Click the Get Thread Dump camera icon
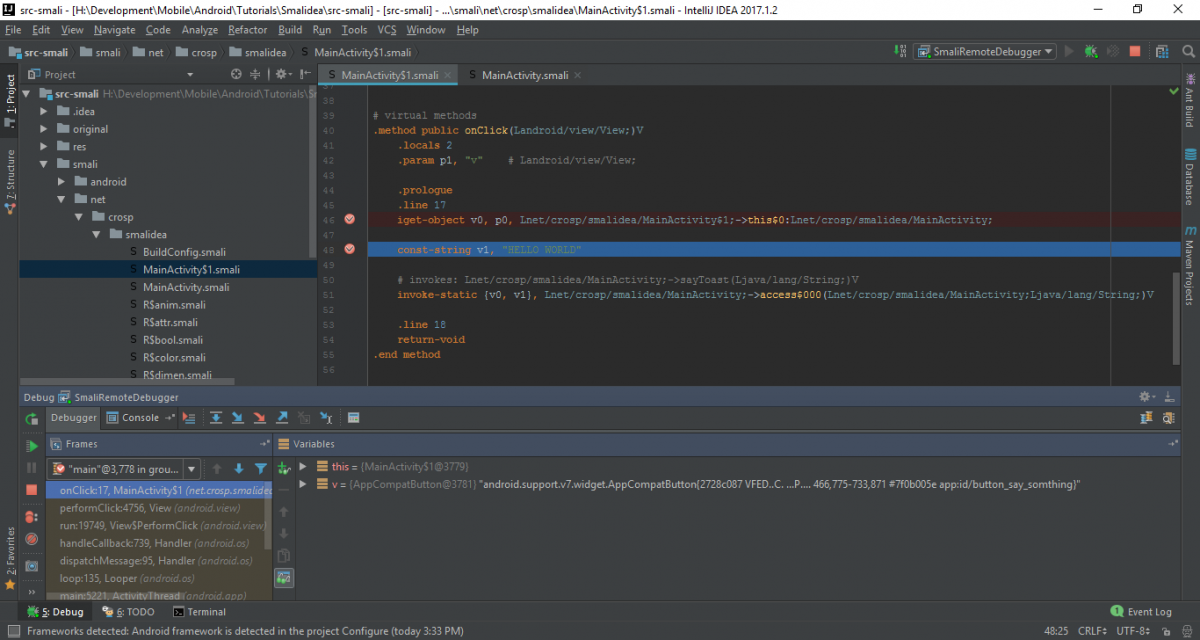The height and width of the screenshot is (640, 1200). pos(32,565)
